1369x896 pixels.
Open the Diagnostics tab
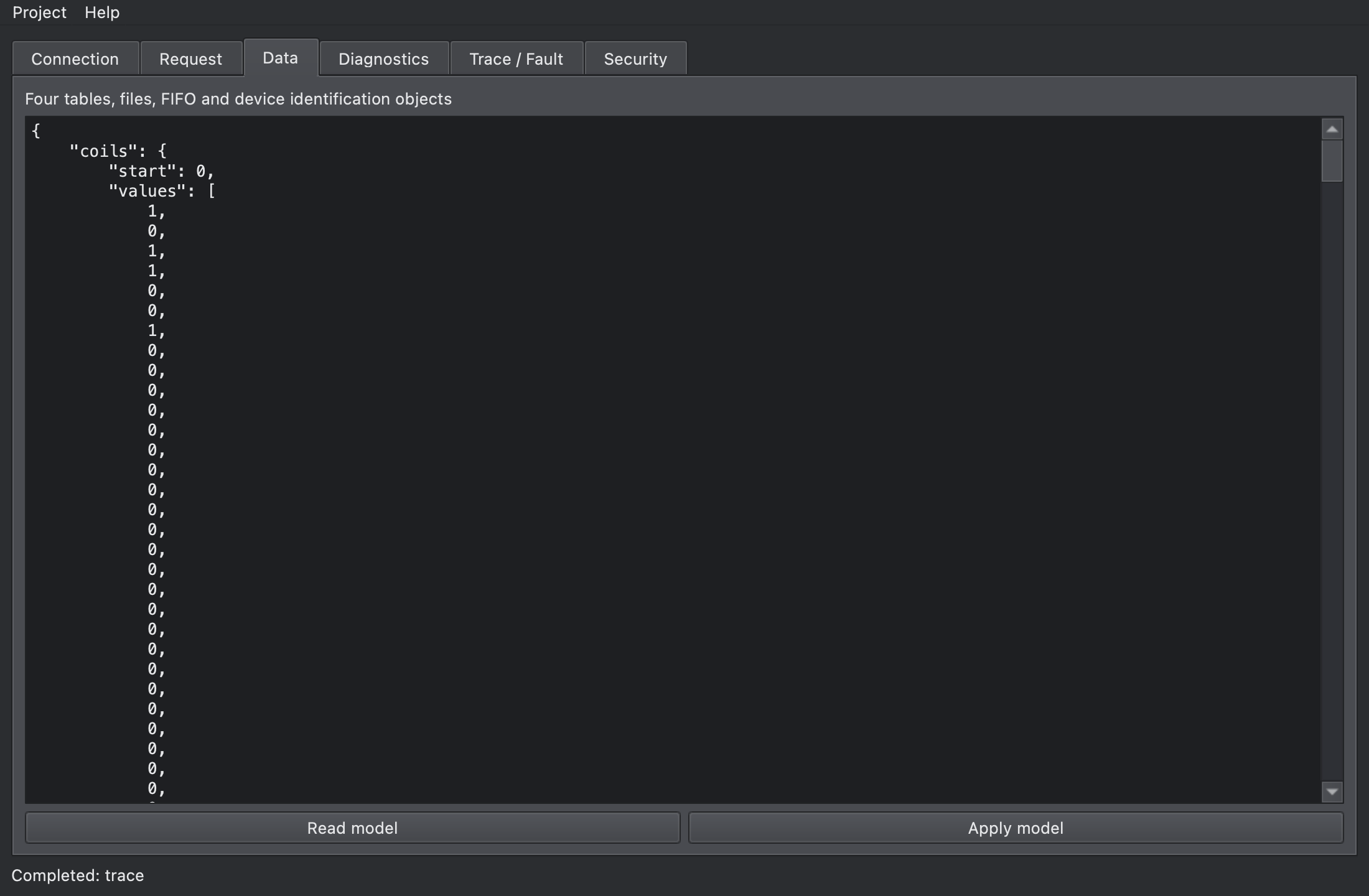click(x=384, y=59)
